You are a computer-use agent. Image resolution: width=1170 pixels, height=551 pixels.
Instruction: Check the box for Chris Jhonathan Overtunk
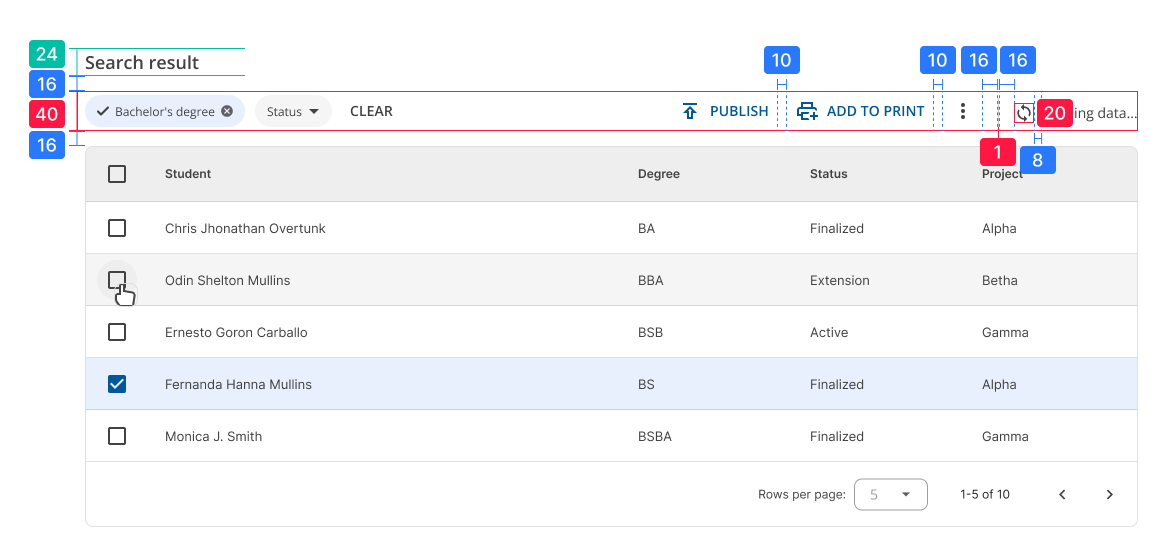[117, 228]
